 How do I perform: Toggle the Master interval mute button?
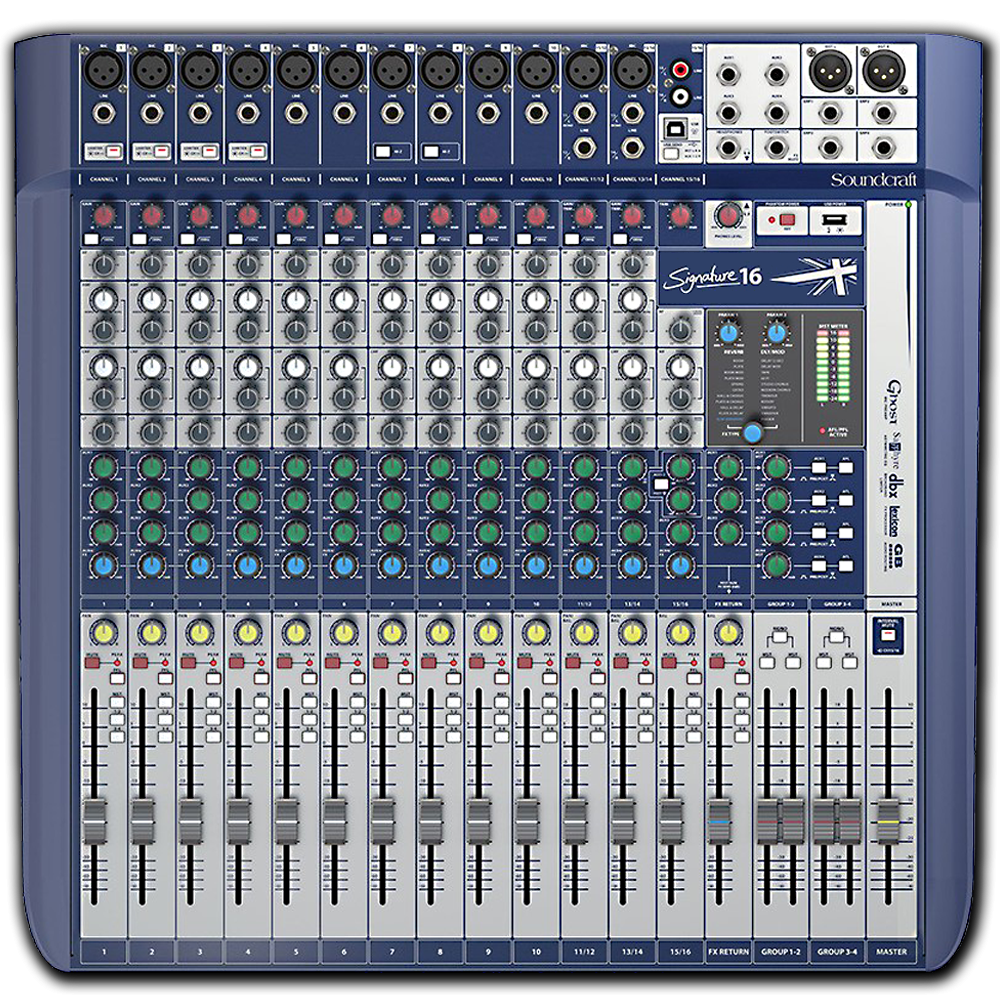888,635
